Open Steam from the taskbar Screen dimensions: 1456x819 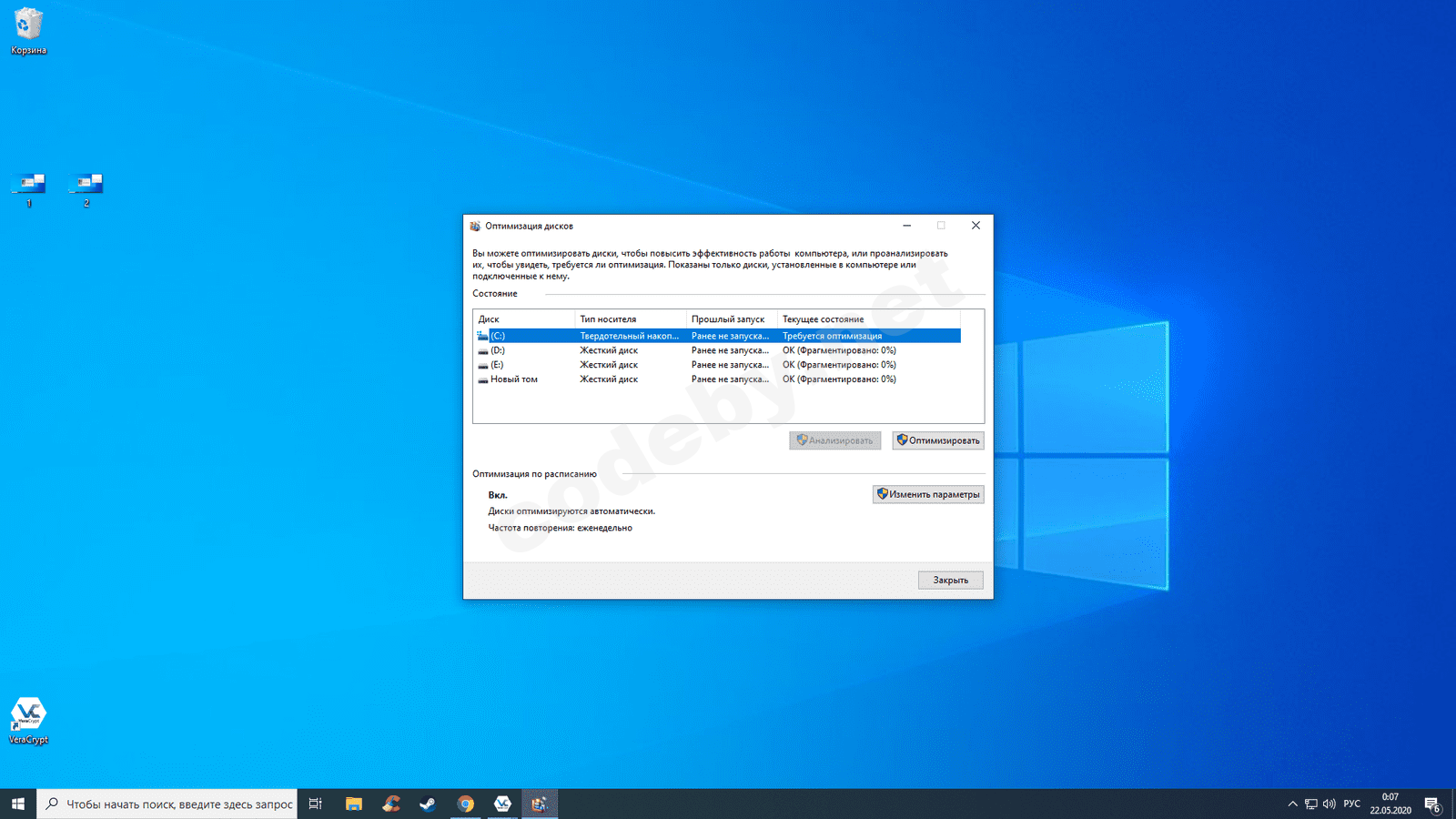pyautogui.click(x=428, y=804)
